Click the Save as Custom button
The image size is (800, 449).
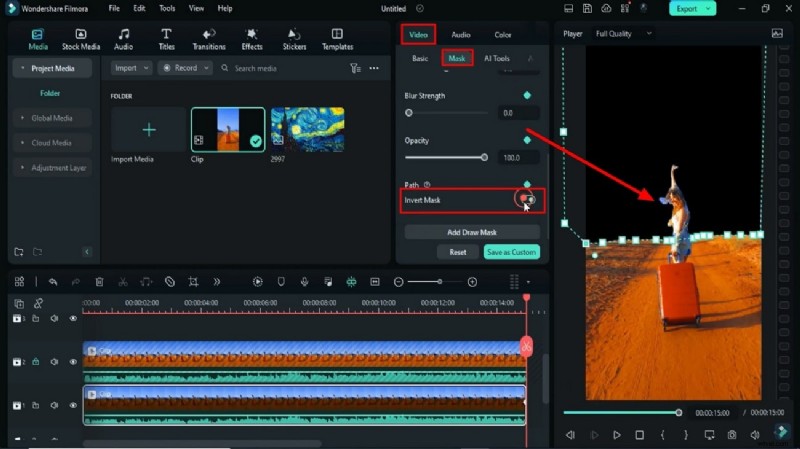[x=511, y=252]
